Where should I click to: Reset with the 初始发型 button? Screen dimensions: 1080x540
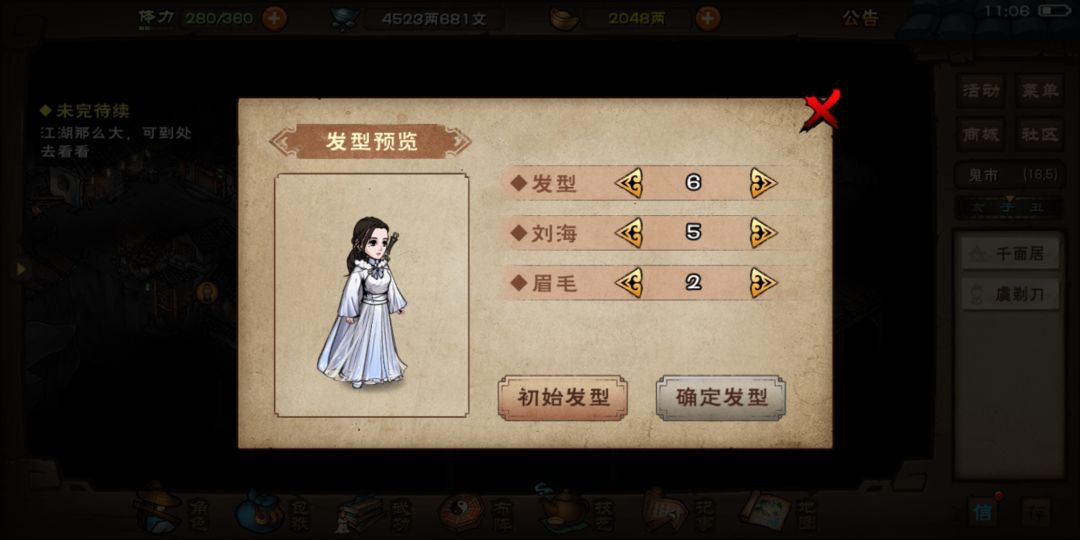pyautogui.click(x=563, y=397)
